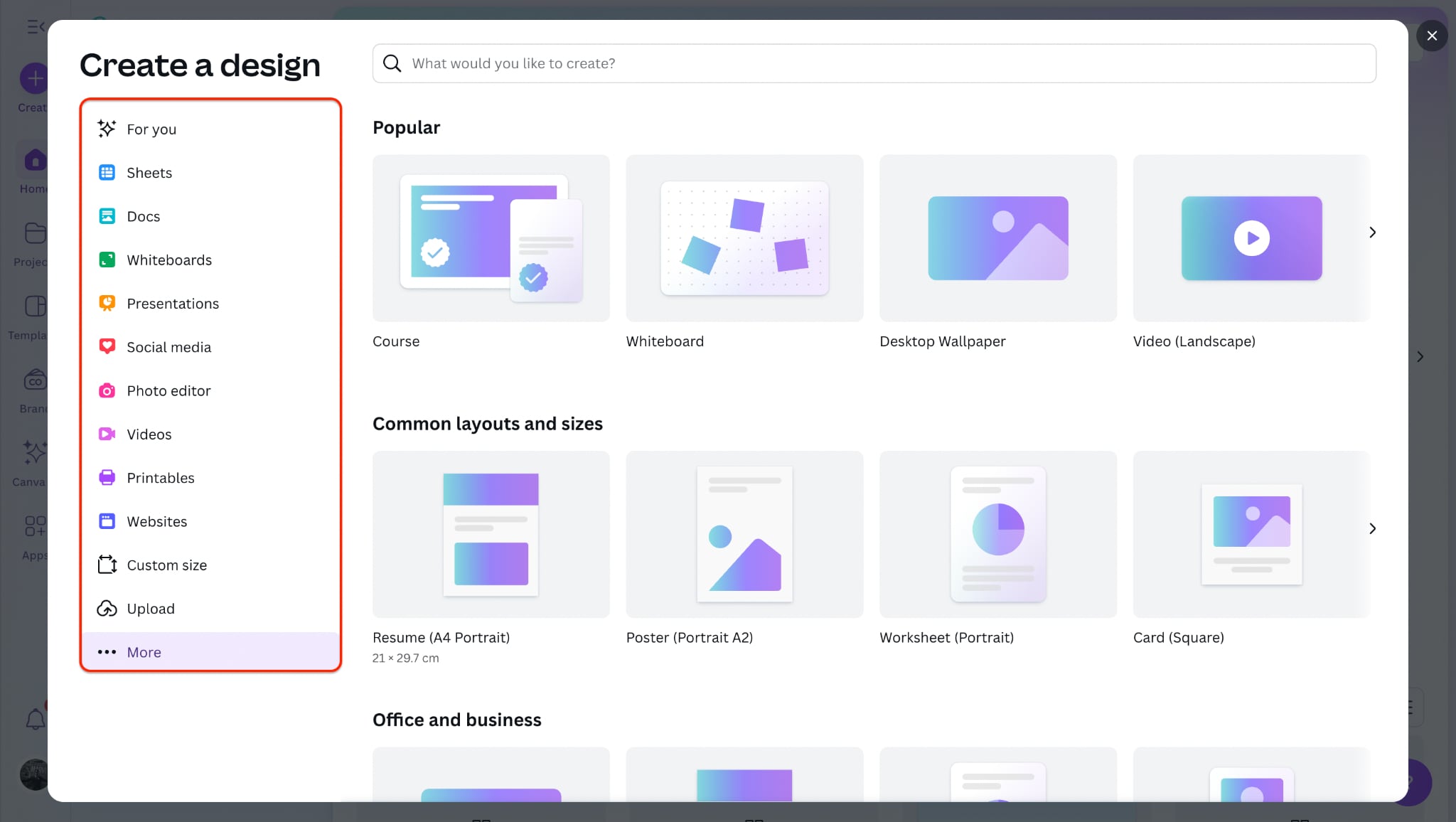The image size is (1456, 822).
Task: Expand Popular row with right chevron
Action: (x=1372, y=233)
